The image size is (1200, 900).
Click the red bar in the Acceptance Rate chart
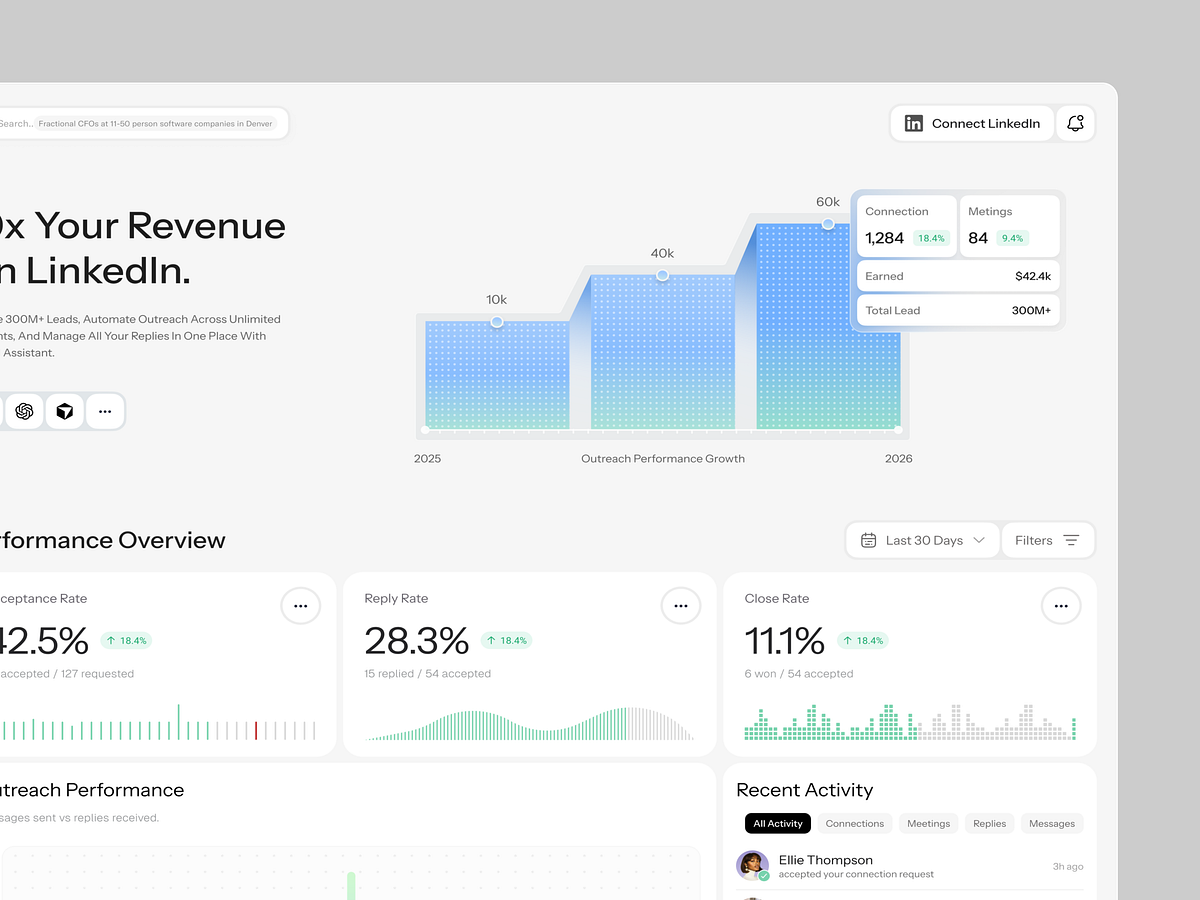click(256, 730)
